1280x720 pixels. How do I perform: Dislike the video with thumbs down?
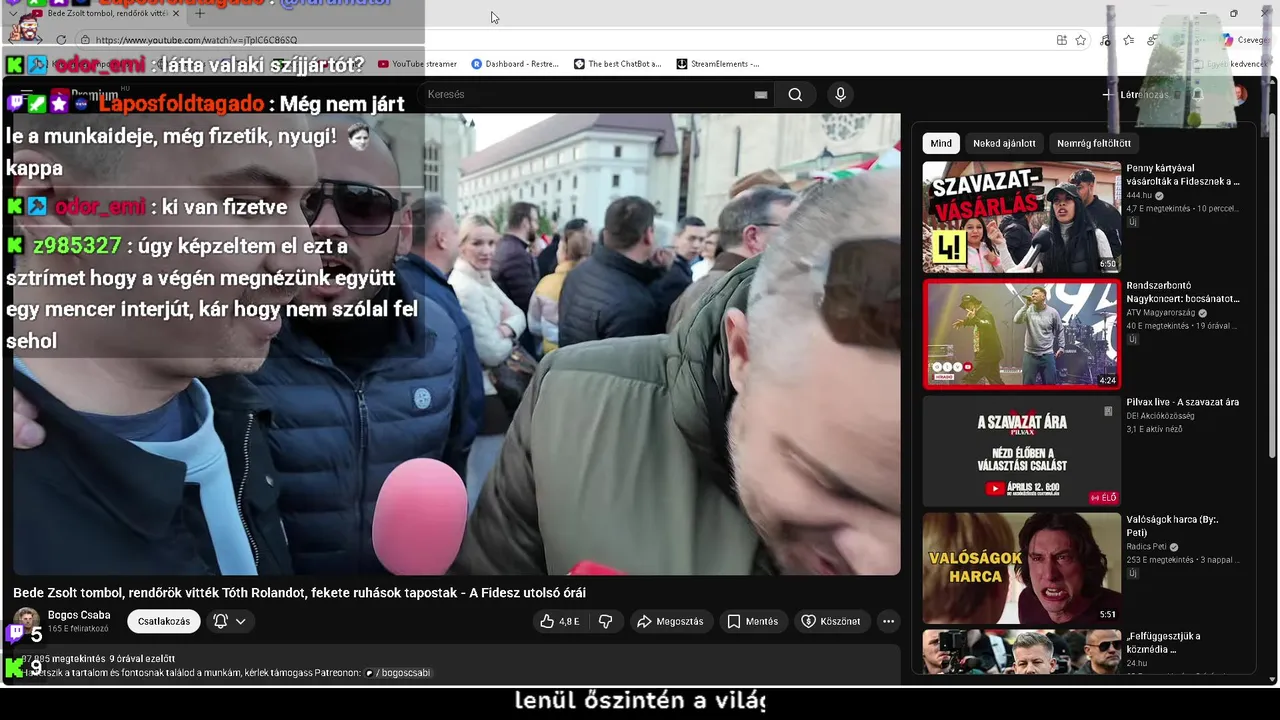[x=605, y=621]
